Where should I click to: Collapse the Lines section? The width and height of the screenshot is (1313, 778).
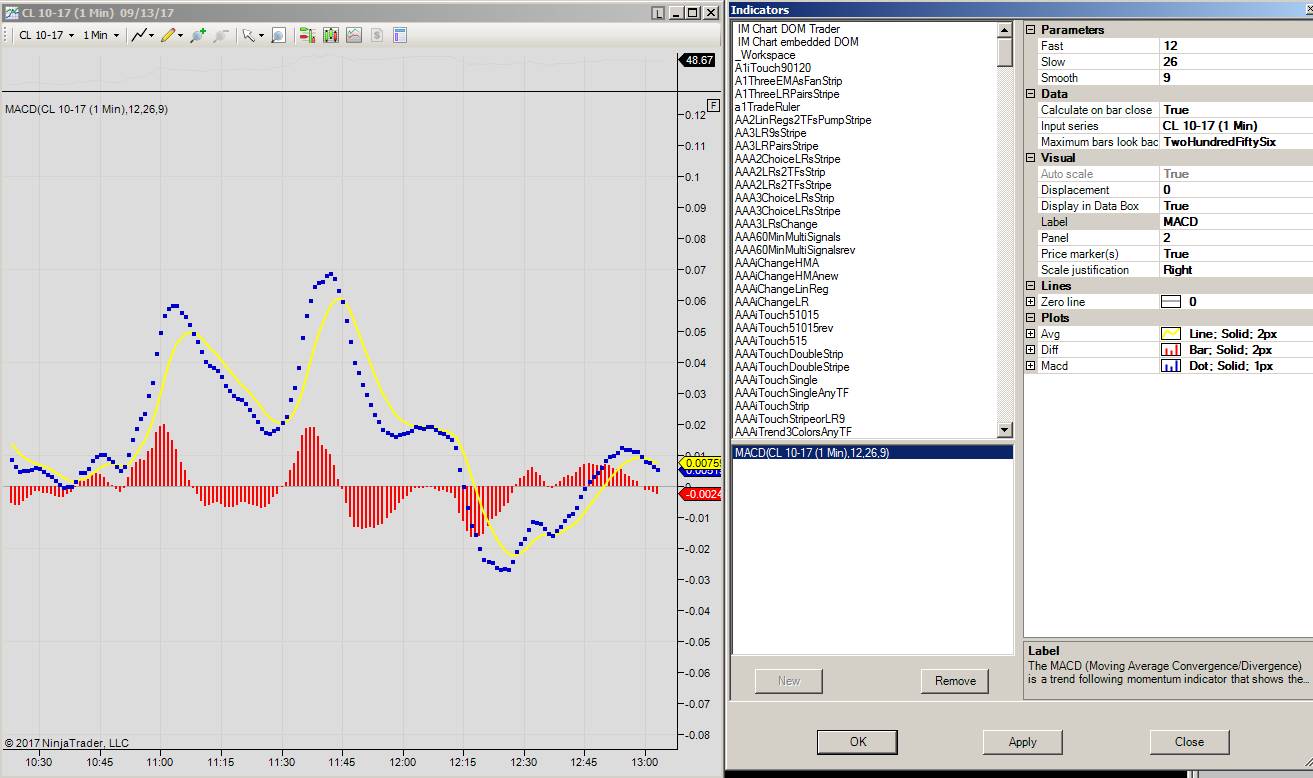(1031, 286)
